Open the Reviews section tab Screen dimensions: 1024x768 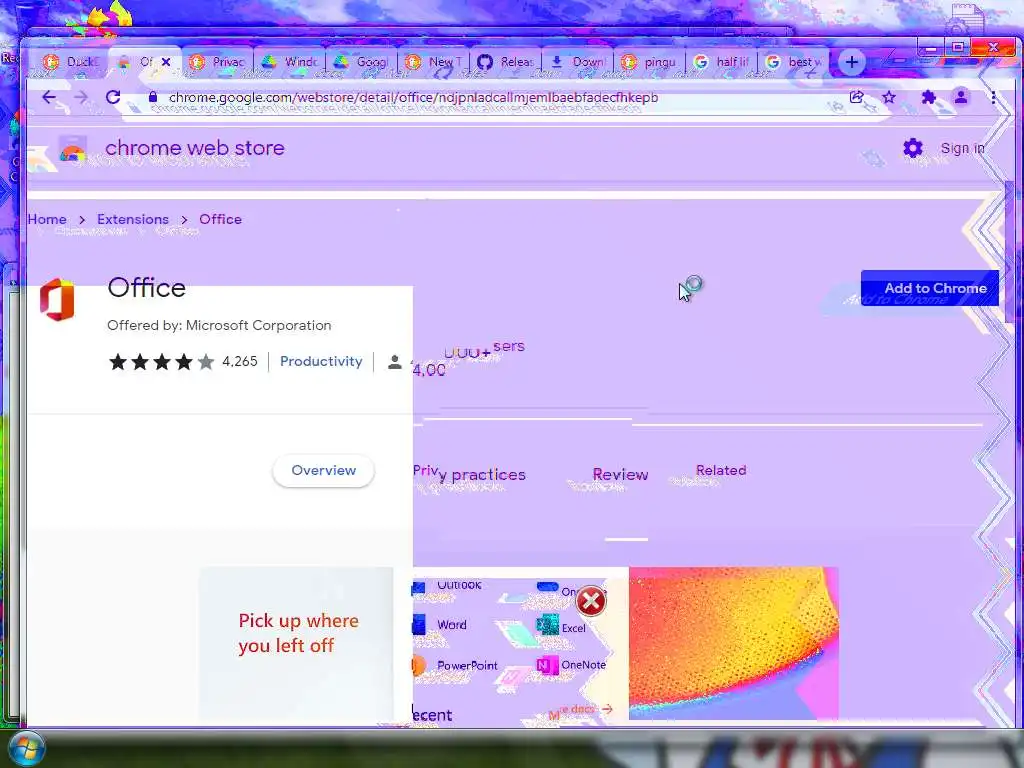(x=620, y=474)
